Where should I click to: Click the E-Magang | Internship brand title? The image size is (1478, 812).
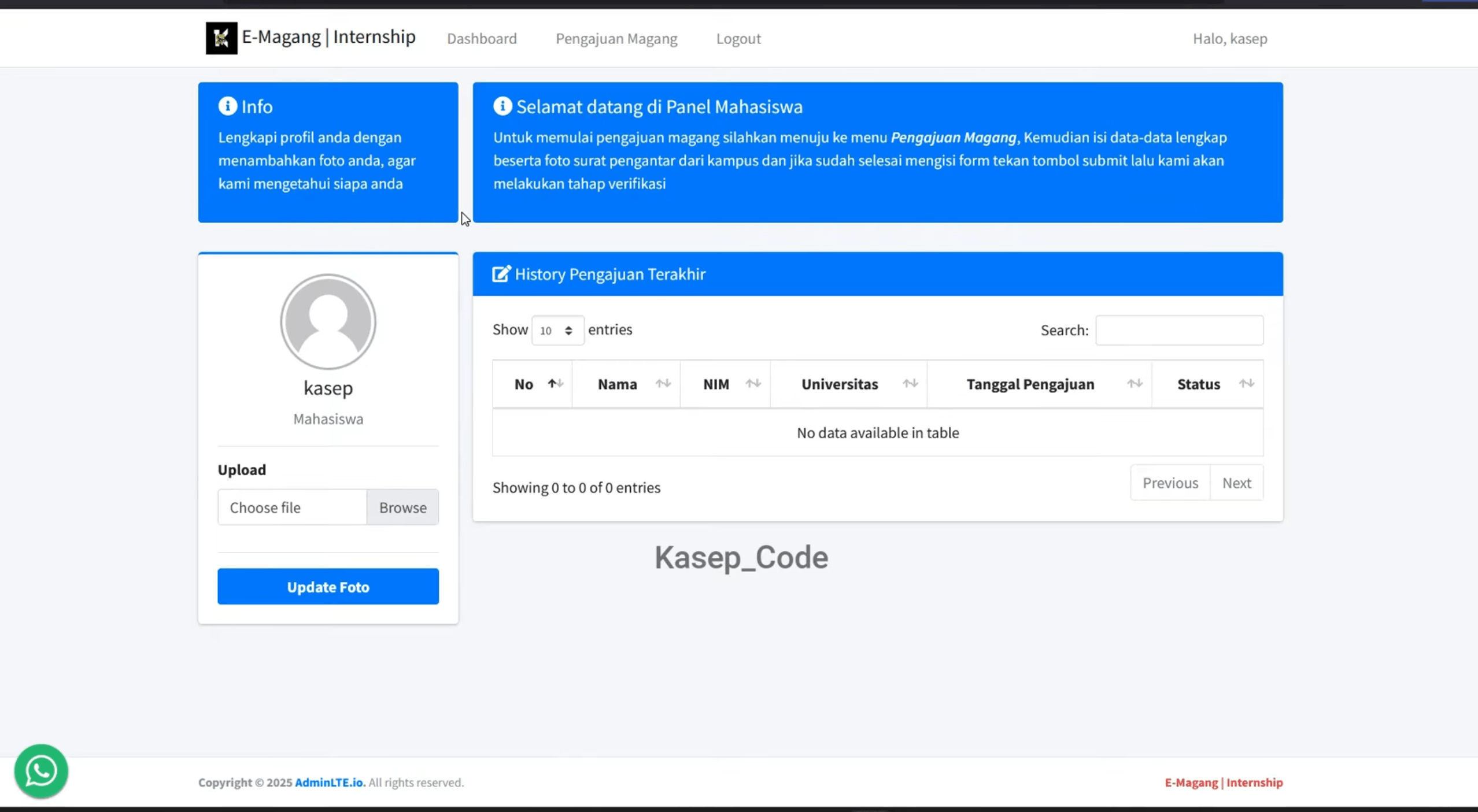328,37
